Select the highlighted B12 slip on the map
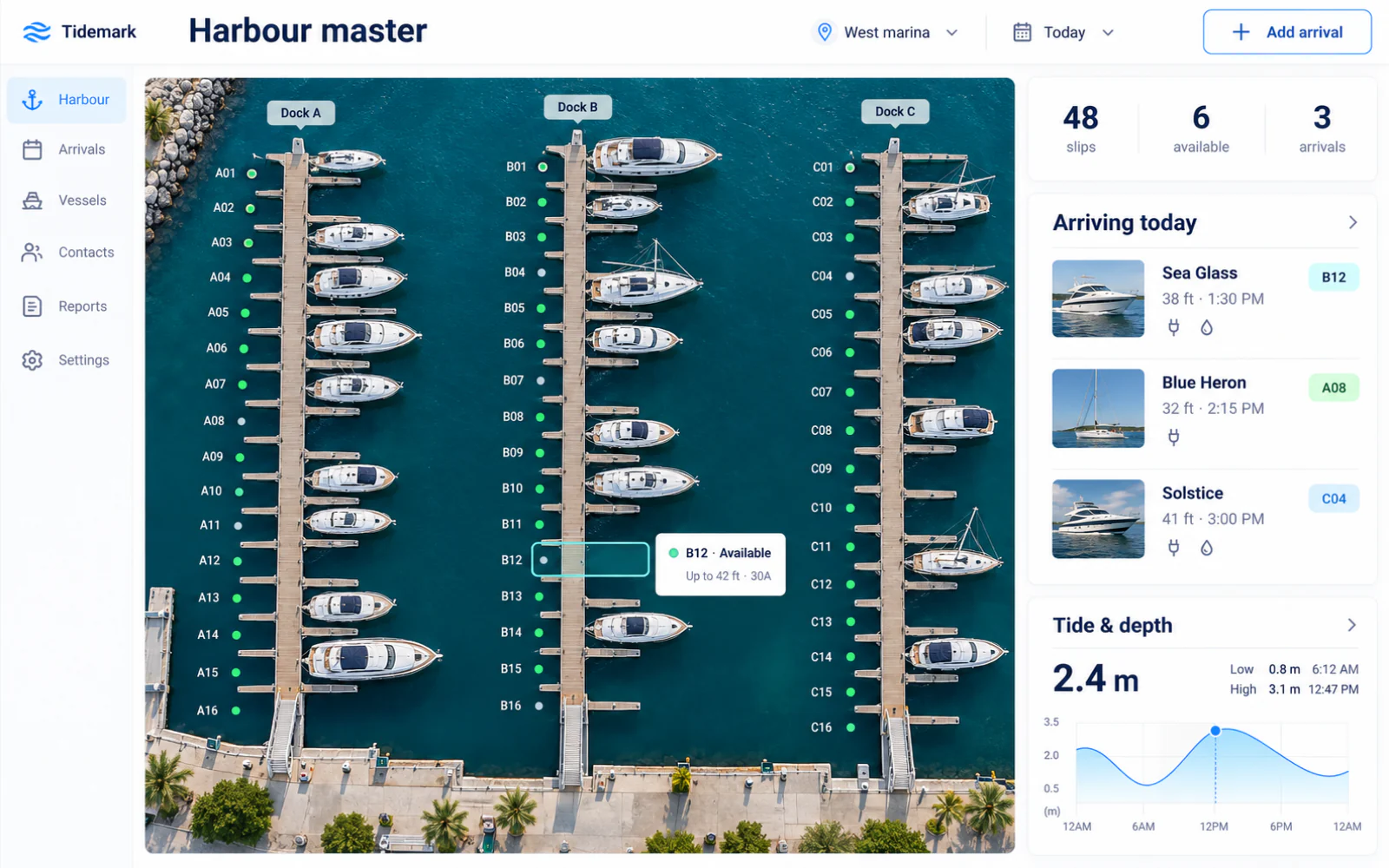The width and height of the screenshot is (1389, 868). [x=590, y=560]
